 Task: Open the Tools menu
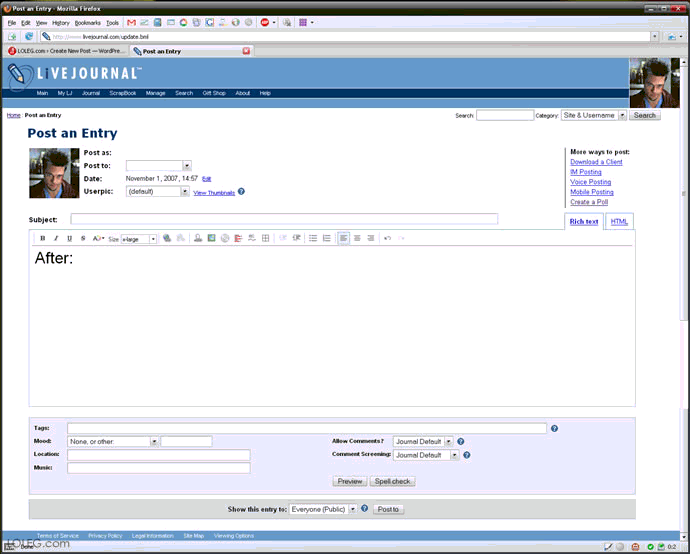coord(112,23)
